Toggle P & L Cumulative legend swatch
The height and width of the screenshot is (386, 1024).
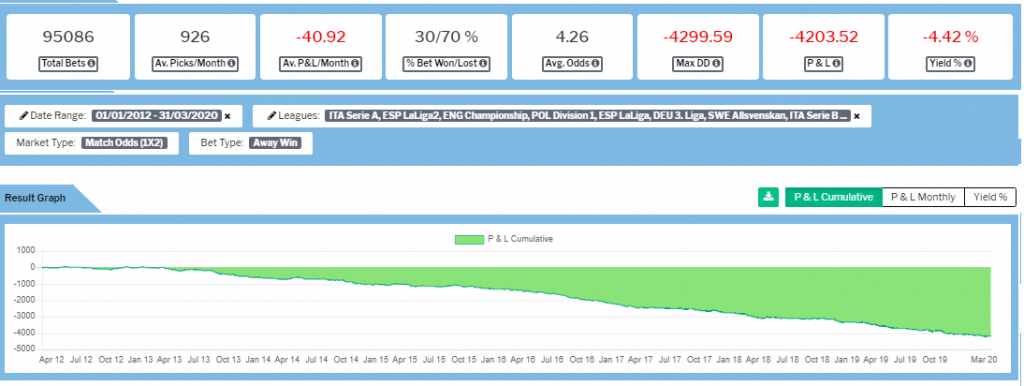pyautogui.click(x=469, y=240)
